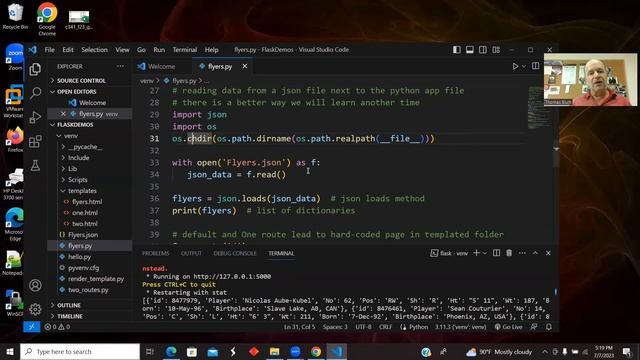This screenshot has width=640, height=360.
Task: Close the terminal panel
Action: [x=548, y=253]
